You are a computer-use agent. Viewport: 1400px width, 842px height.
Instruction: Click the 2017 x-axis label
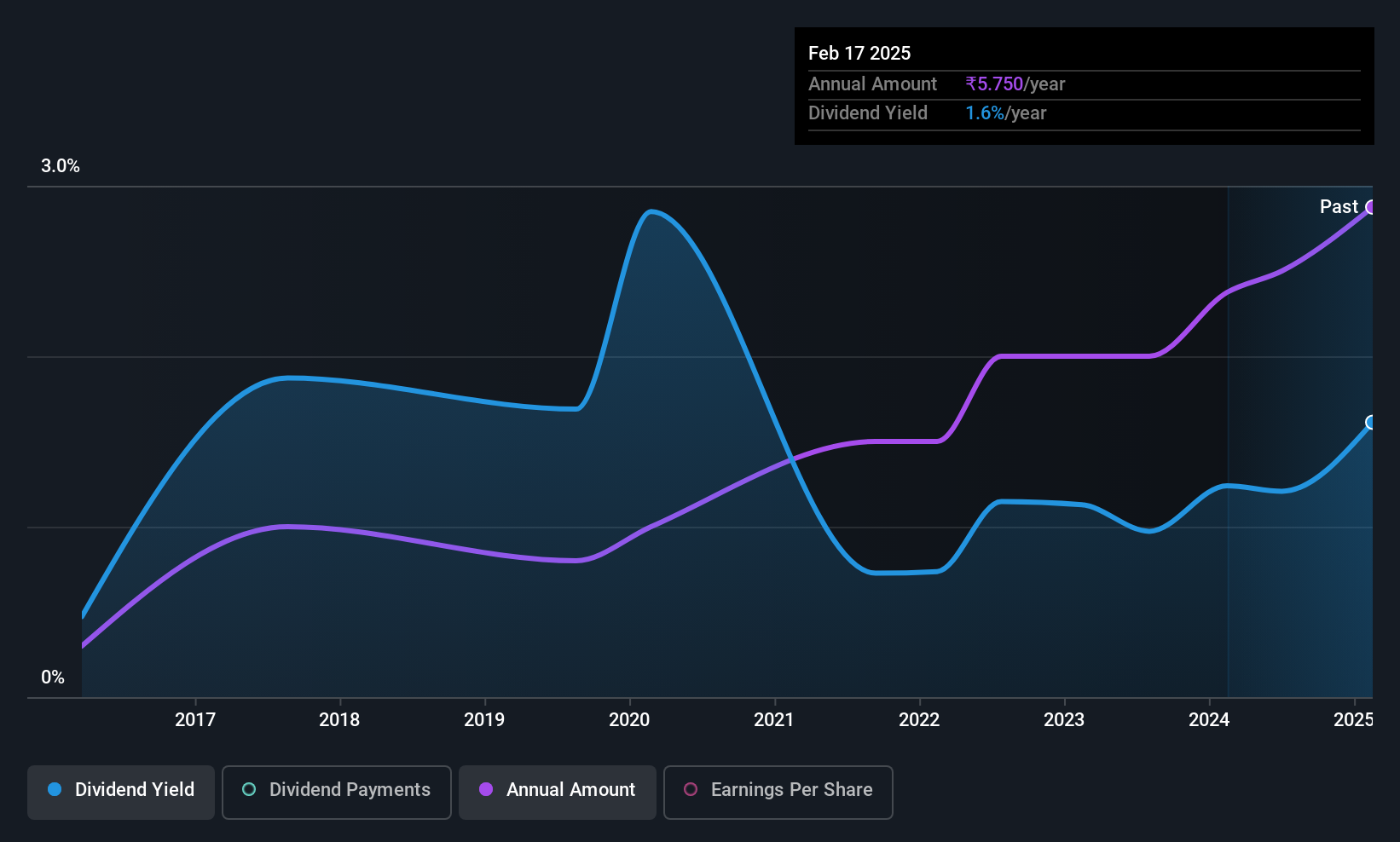click(195, 720)
